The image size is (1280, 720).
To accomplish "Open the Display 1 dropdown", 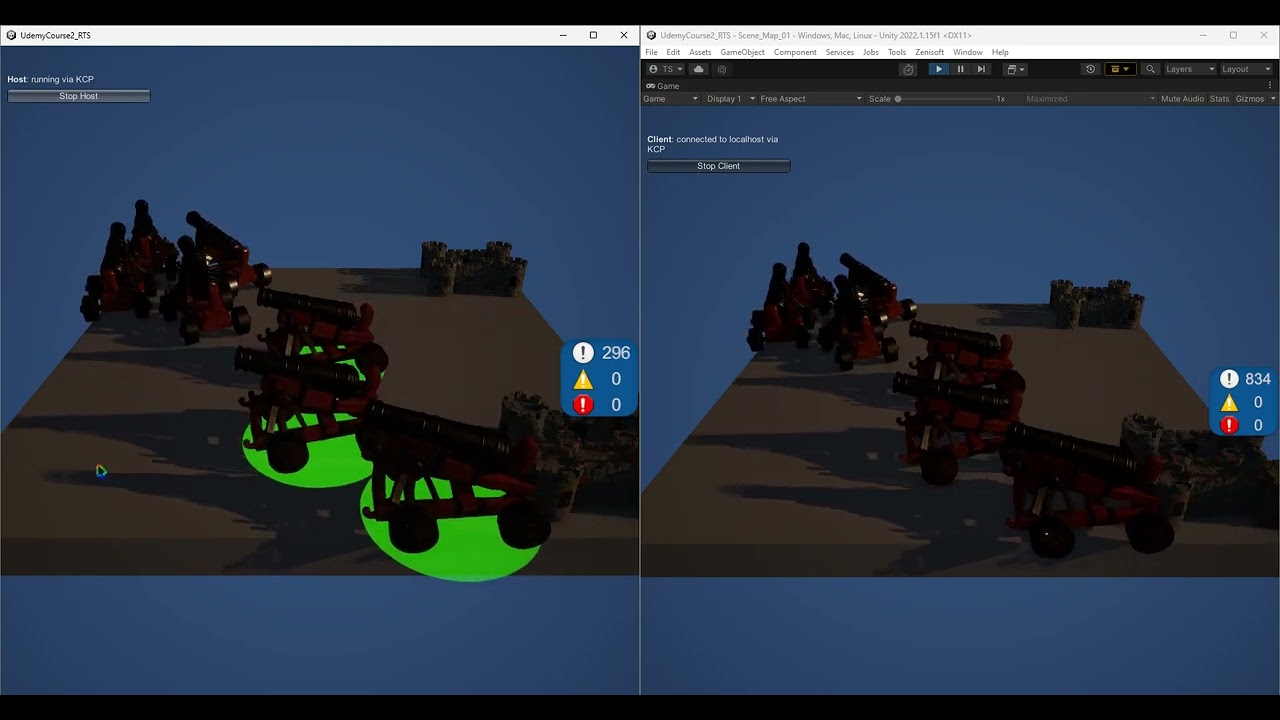I will 729,99.
